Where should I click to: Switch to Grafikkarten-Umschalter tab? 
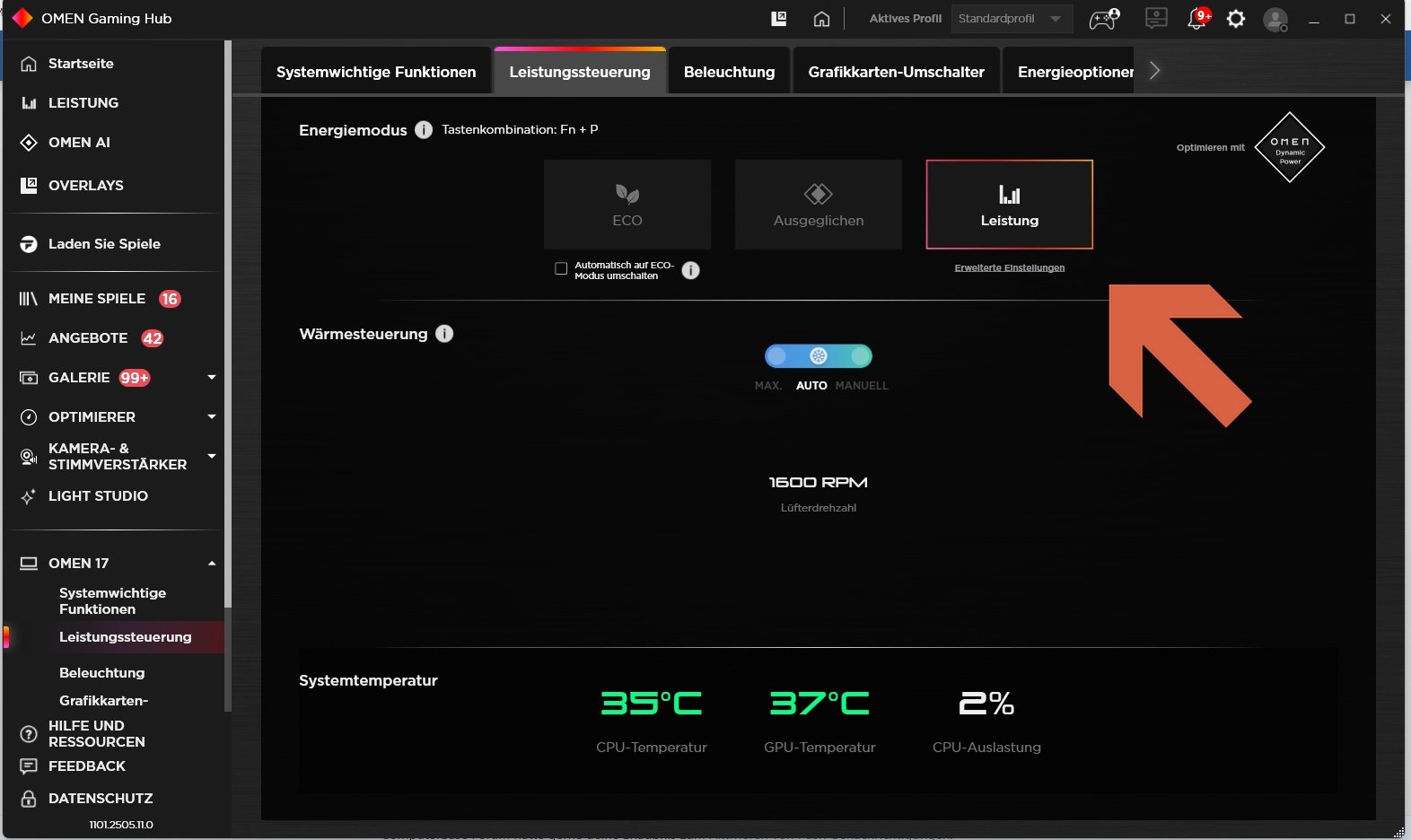click(x=897, y=72)
